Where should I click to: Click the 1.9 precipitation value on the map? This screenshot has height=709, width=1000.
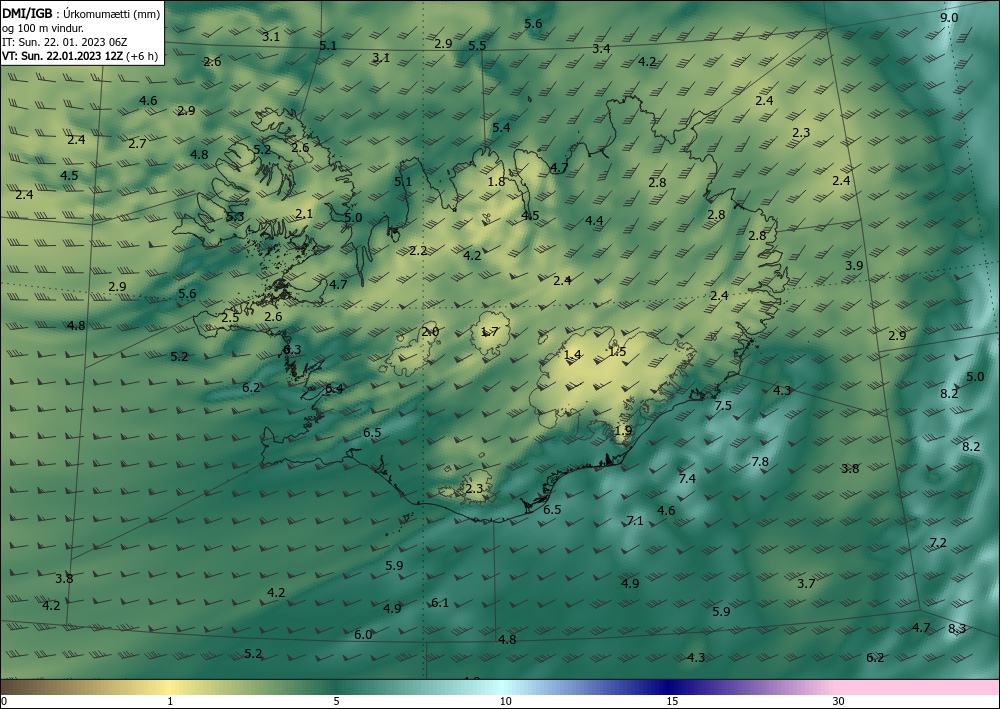click(x=623, y=430)
